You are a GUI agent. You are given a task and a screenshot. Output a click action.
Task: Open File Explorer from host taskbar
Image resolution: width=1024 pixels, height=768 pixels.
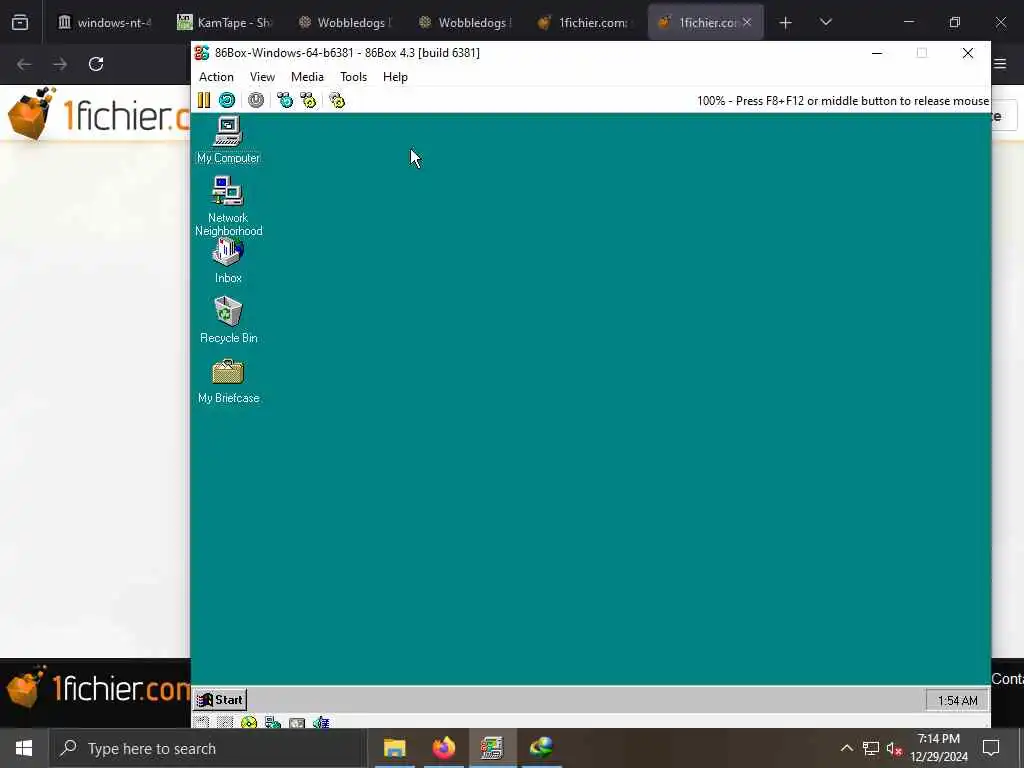394,748
